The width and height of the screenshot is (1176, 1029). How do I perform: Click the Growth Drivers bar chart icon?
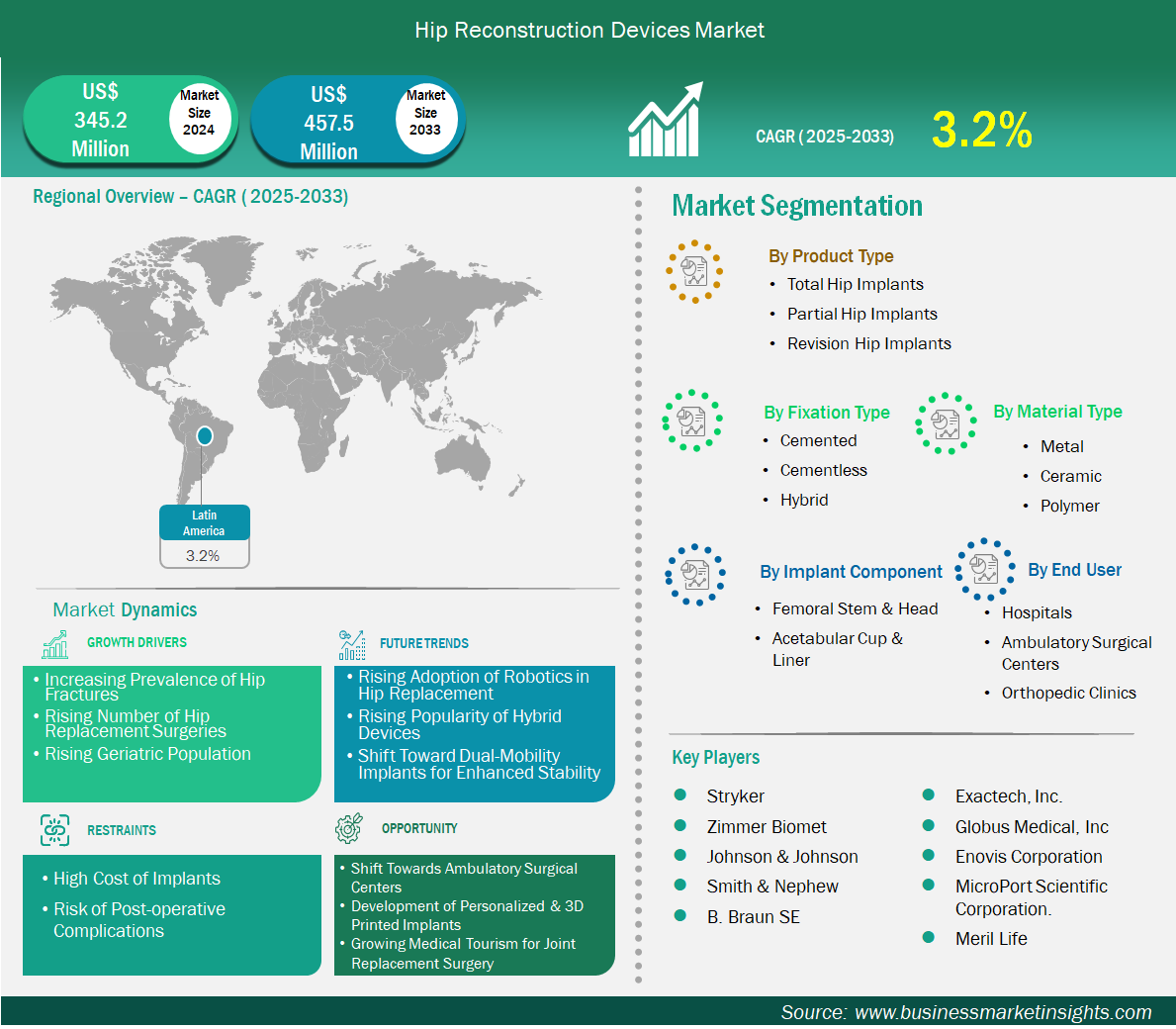click(x=55, y=644)
